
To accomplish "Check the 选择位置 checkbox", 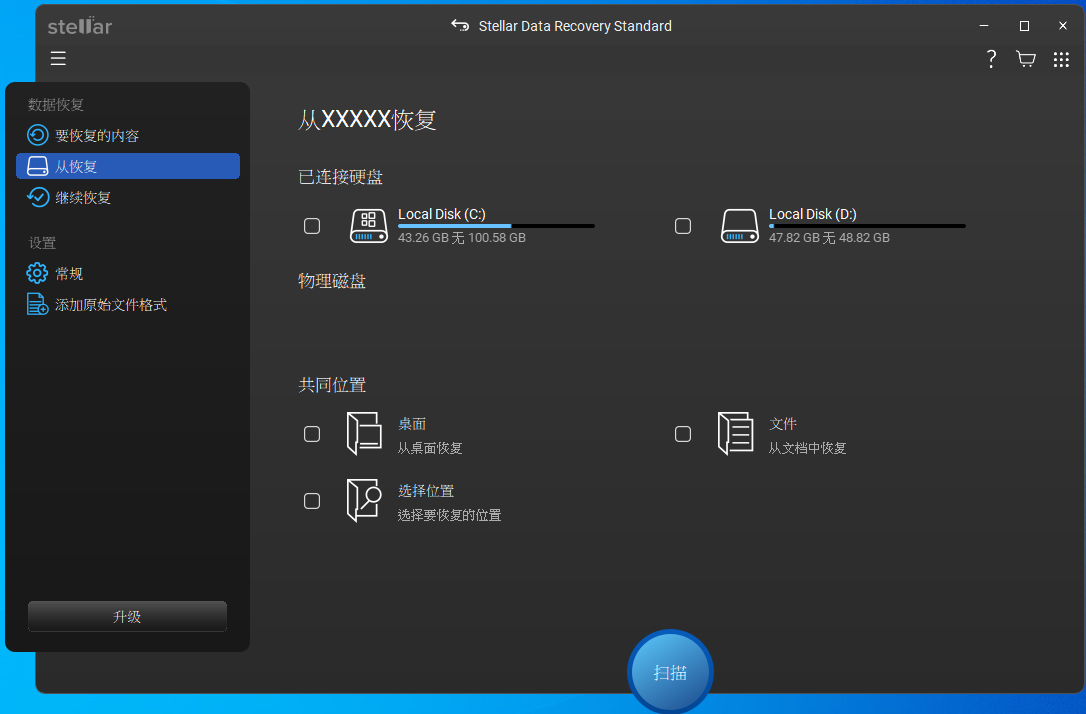I will (312, 501).
